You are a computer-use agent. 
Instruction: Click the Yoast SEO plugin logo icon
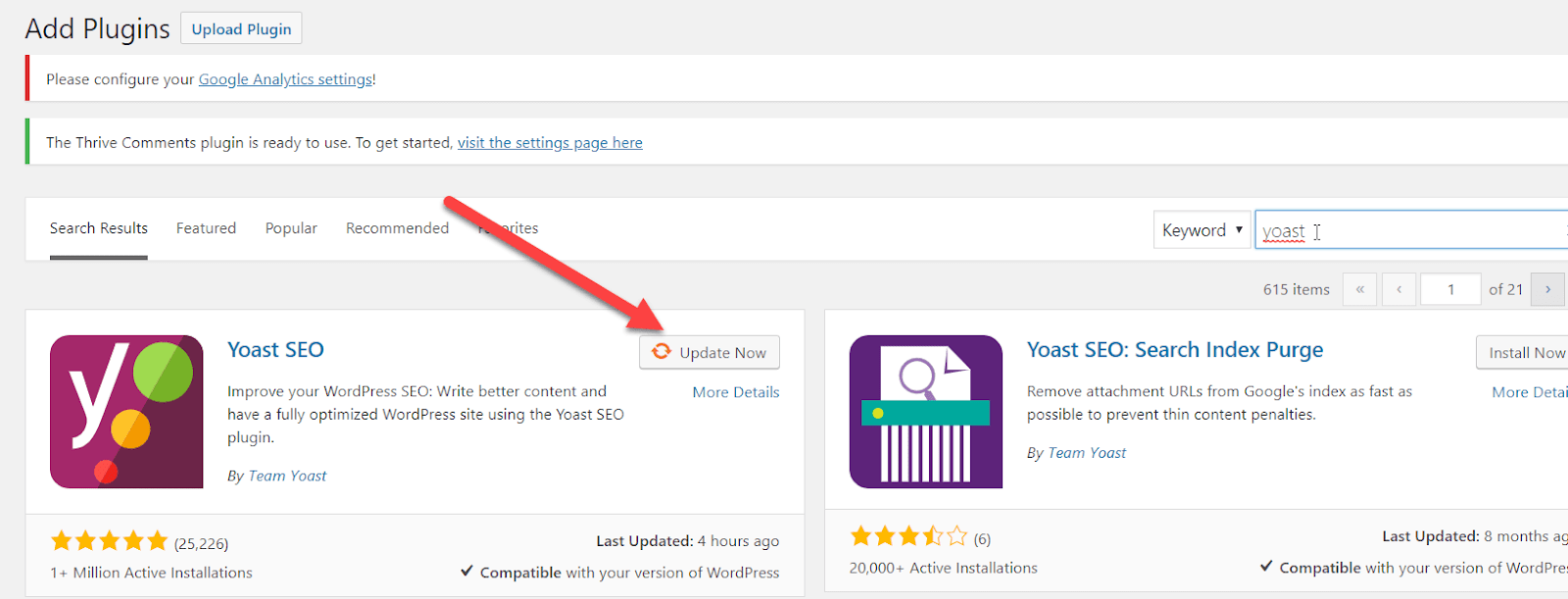point(126,412)
